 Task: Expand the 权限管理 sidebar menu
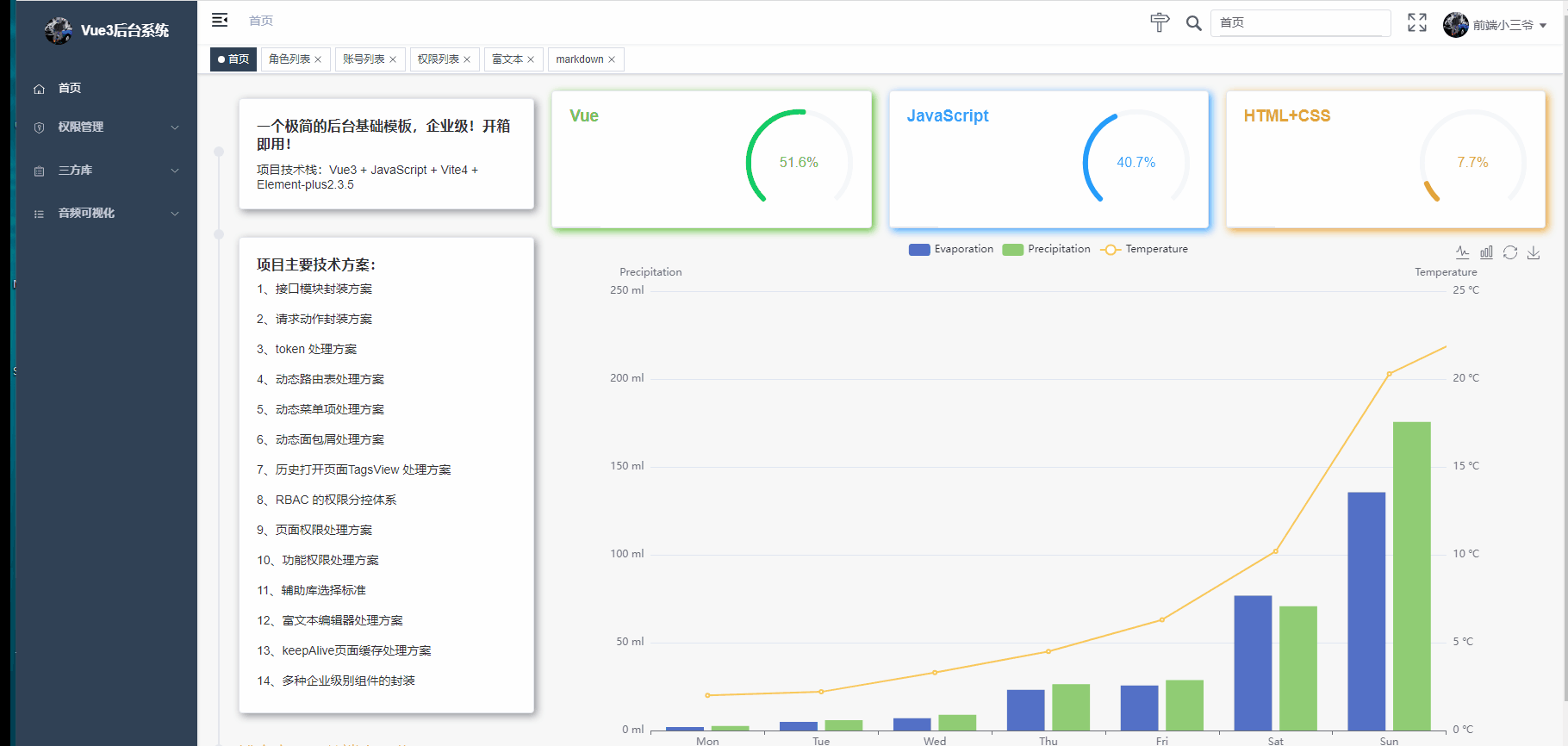105,127
